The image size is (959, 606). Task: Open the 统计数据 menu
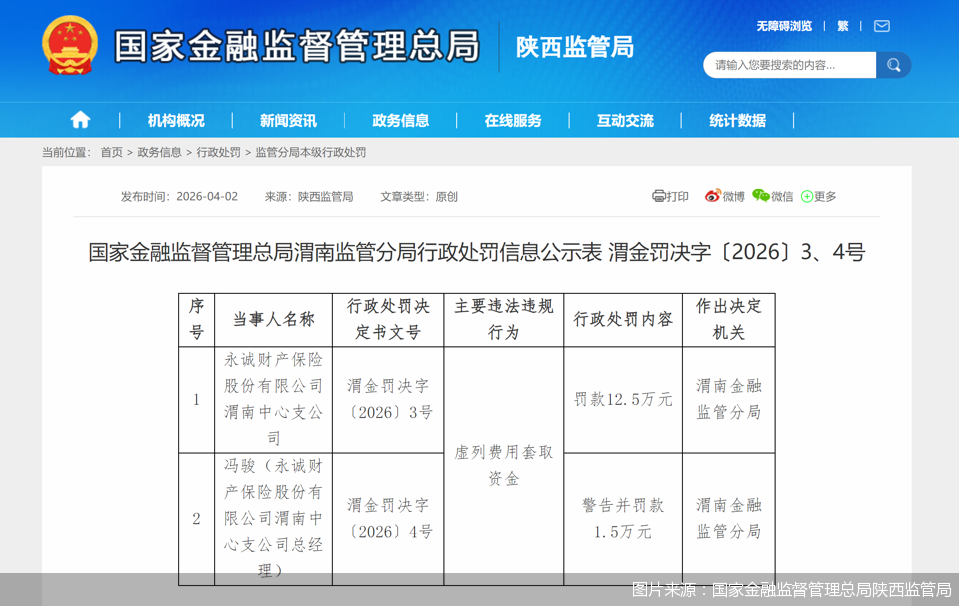click(x=738, y=119)
